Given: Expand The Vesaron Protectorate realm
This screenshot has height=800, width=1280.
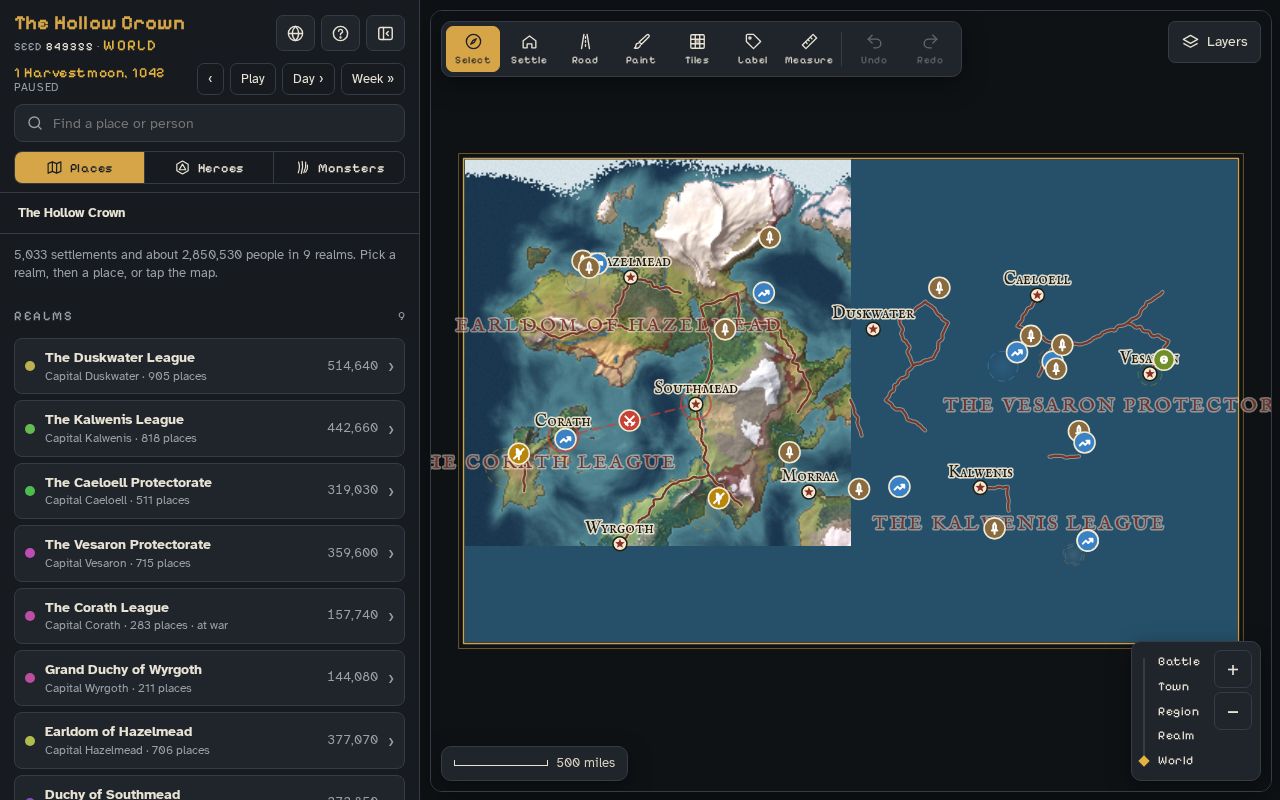Looking at the screenshot, I should (x=209, y=553).
